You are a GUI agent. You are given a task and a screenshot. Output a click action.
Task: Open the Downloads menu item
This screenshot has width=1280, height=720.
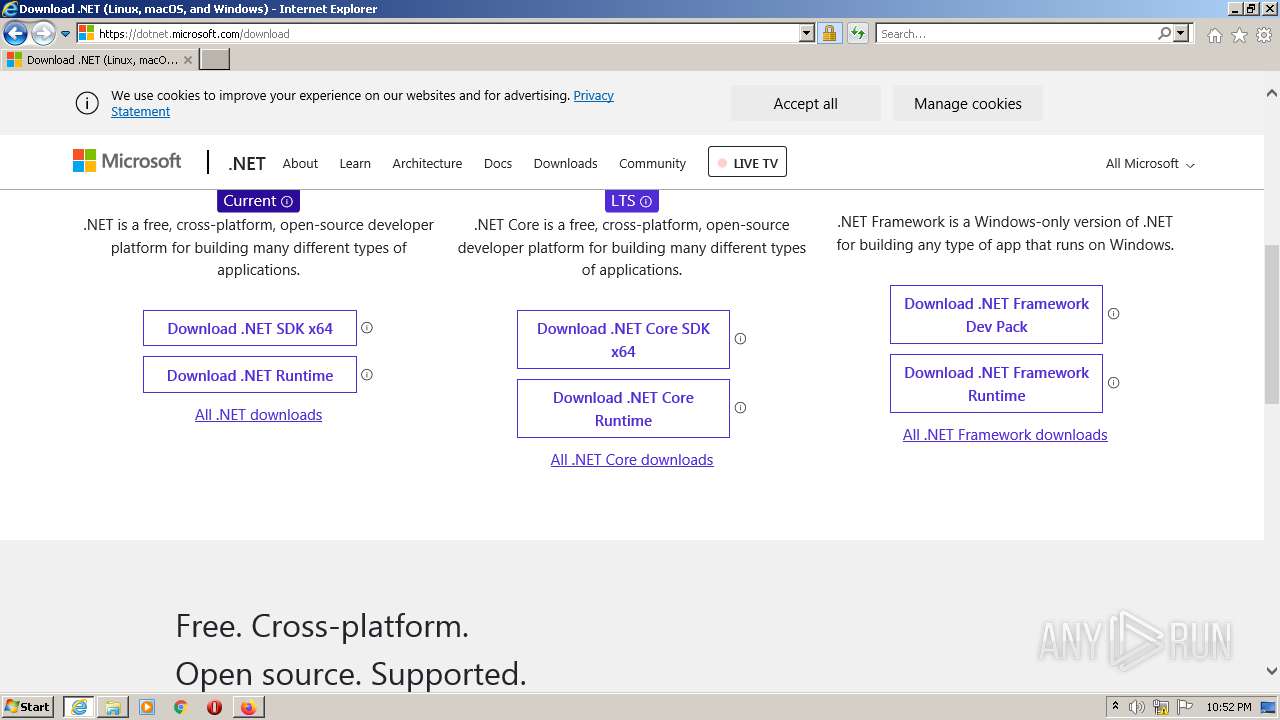point(565,163)
